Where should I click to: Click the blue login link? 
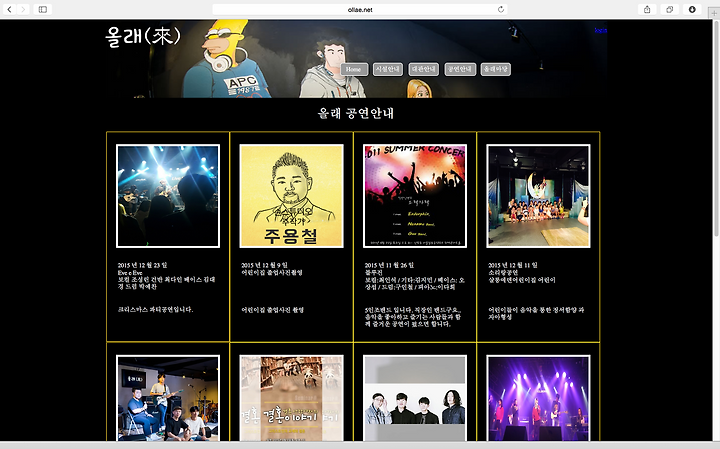[x=601, y=30]
